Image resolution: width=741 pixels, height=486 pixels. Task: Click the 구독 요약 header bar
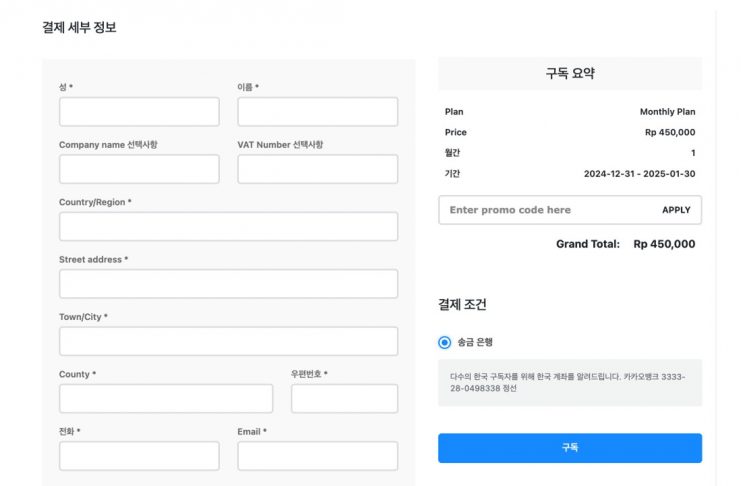click(570, 74)
